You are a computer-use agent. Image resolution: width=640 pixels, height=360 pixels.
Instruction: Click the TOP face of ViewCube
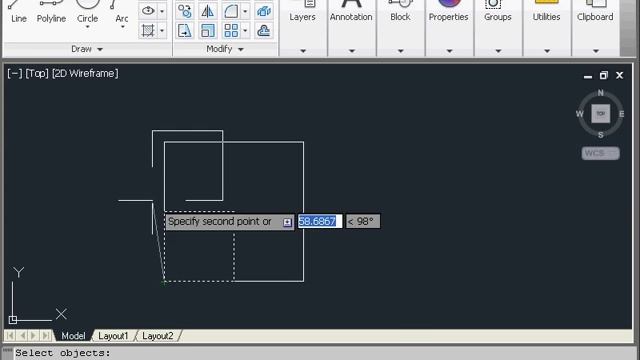tap(600, 113)
